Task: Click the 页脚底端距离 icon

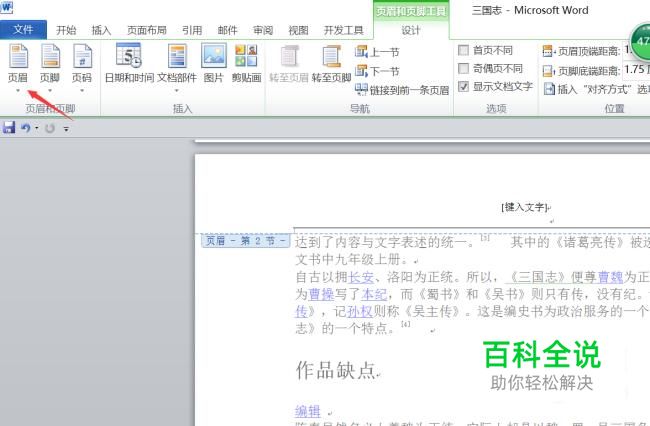Action: [548, 71]
